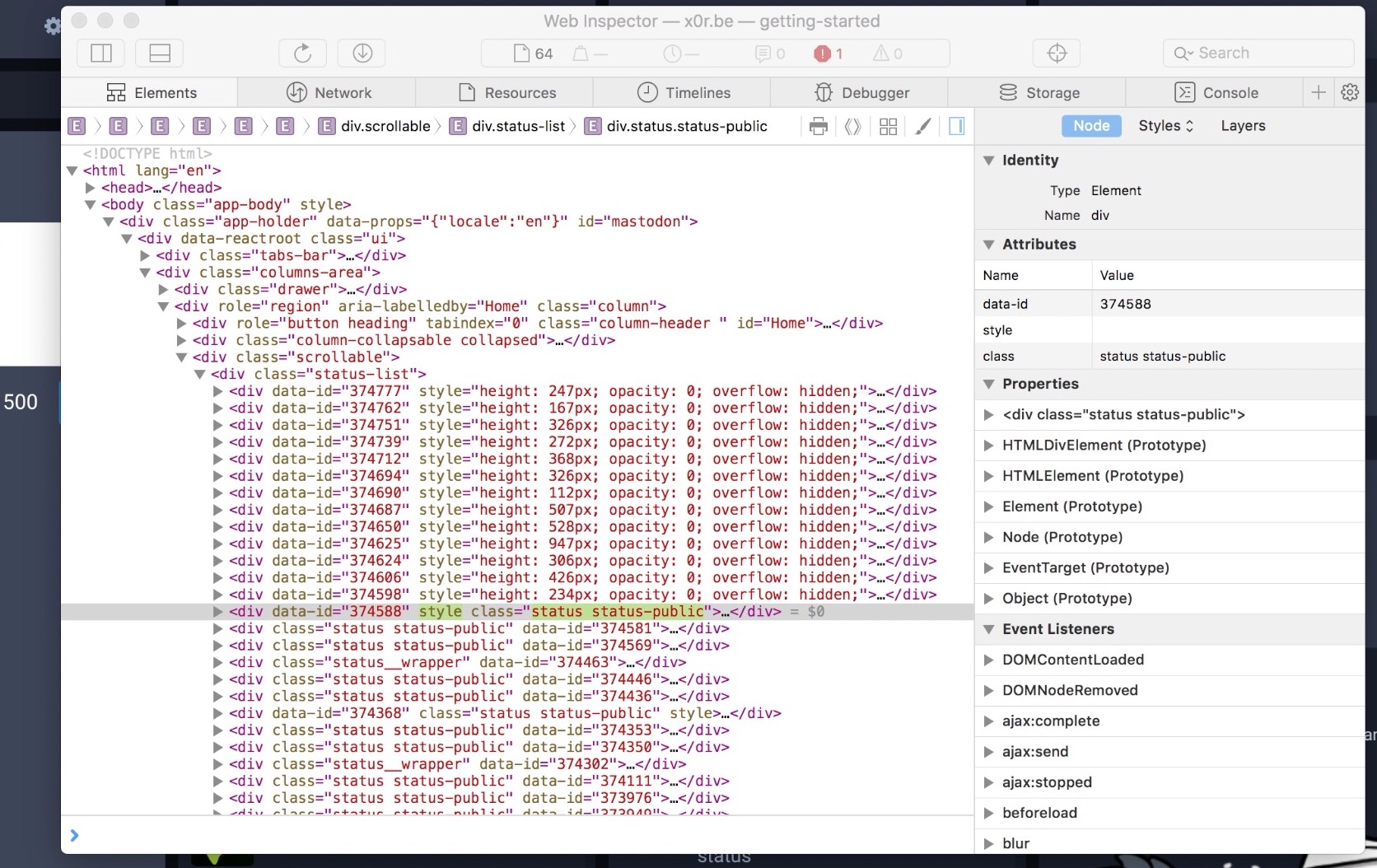Expand the selected div data-id 374588 node
This screenshot has width=1377, height=868.
click(x=217, y=612)
